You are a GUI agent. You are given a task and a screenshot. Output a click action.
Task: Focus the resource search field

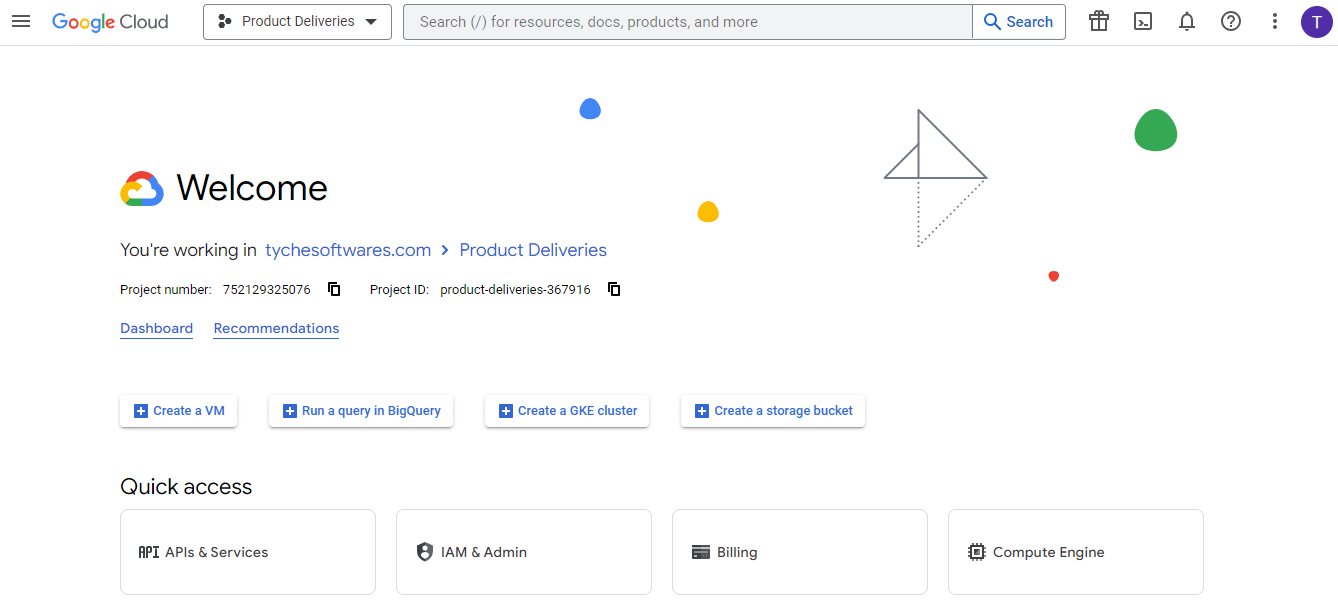[687, 21]
